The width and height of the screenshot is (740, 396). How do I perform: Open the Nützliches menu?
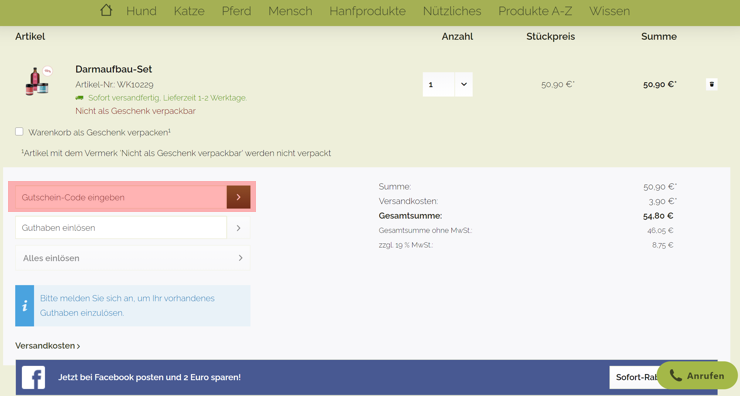click(452, 11)
